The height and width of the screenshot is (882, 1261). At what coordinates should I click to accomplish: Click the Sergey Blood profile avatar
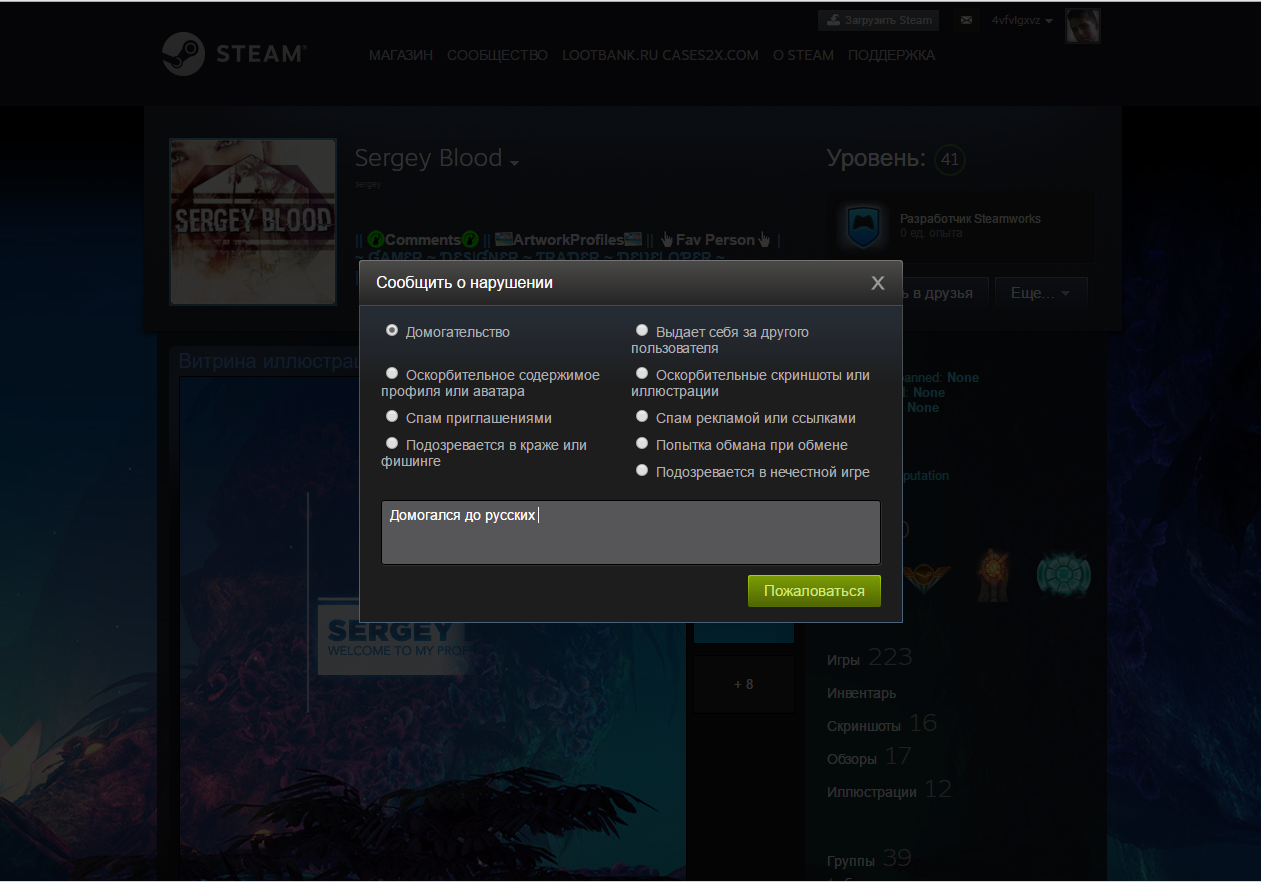(x=253, y=222)
